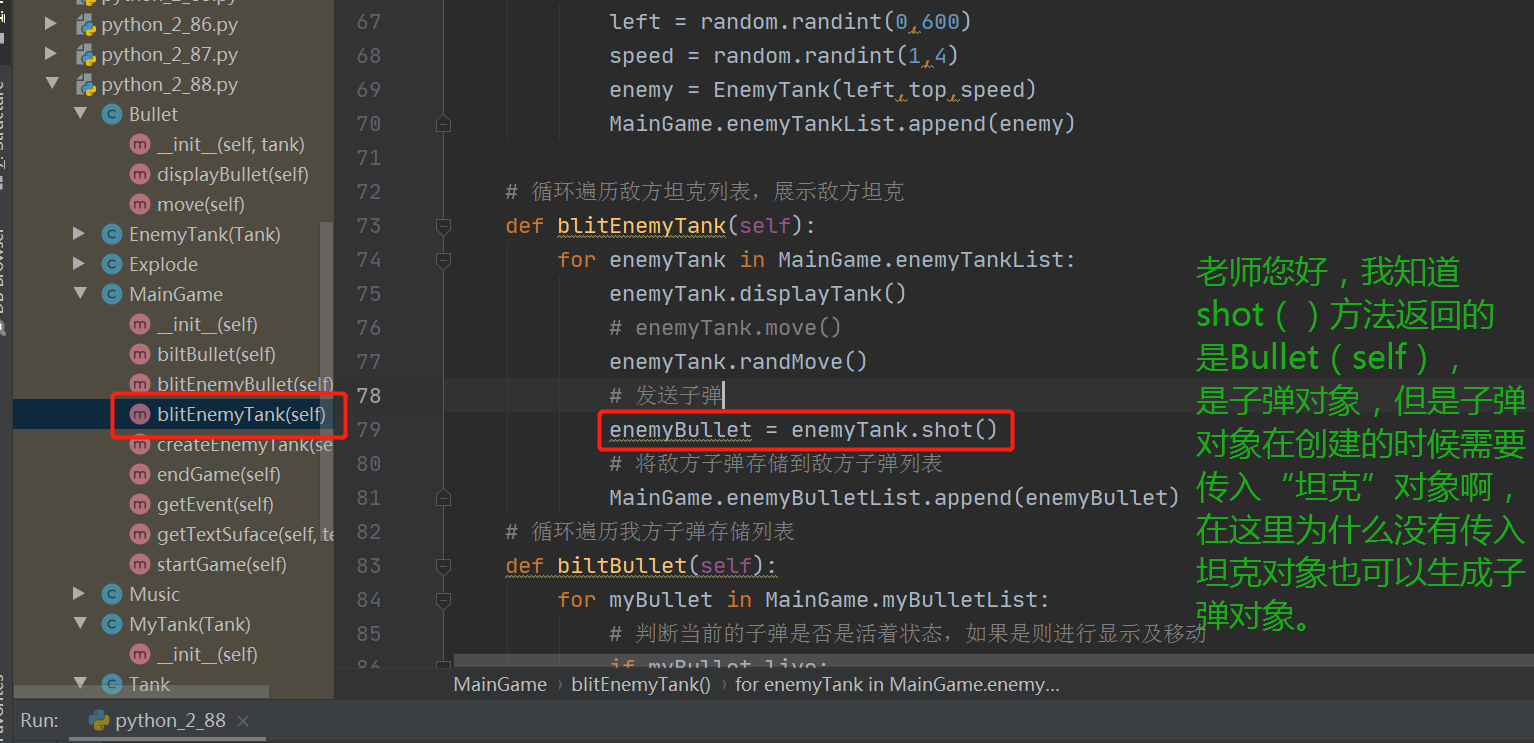Click the Bullet class icon
This screenshot has width=1534, height=743.
pyautogui.click(x=113, y=115)
